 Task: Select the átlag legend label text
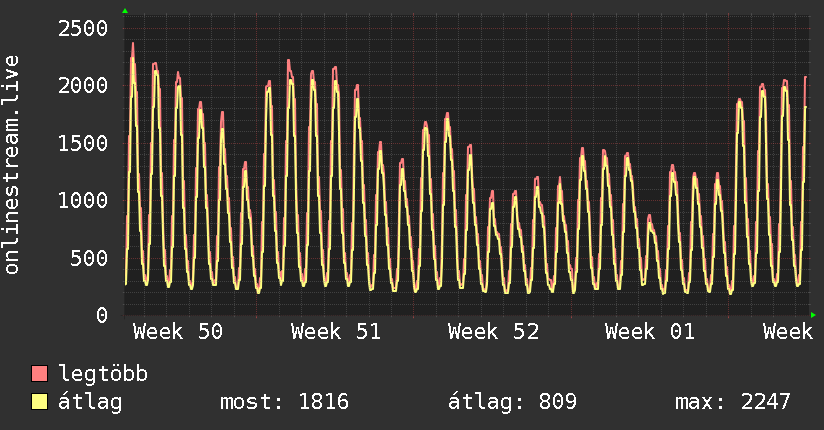90,402
